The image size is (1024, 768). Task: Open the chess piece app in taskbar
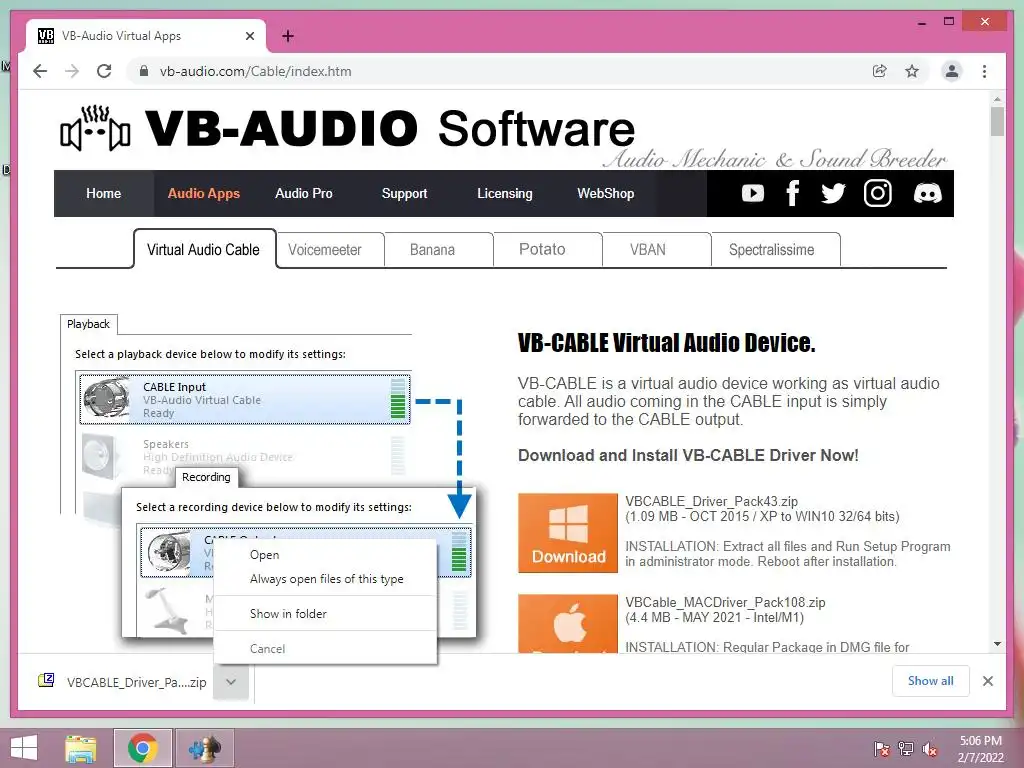click(x=204, y=748)
